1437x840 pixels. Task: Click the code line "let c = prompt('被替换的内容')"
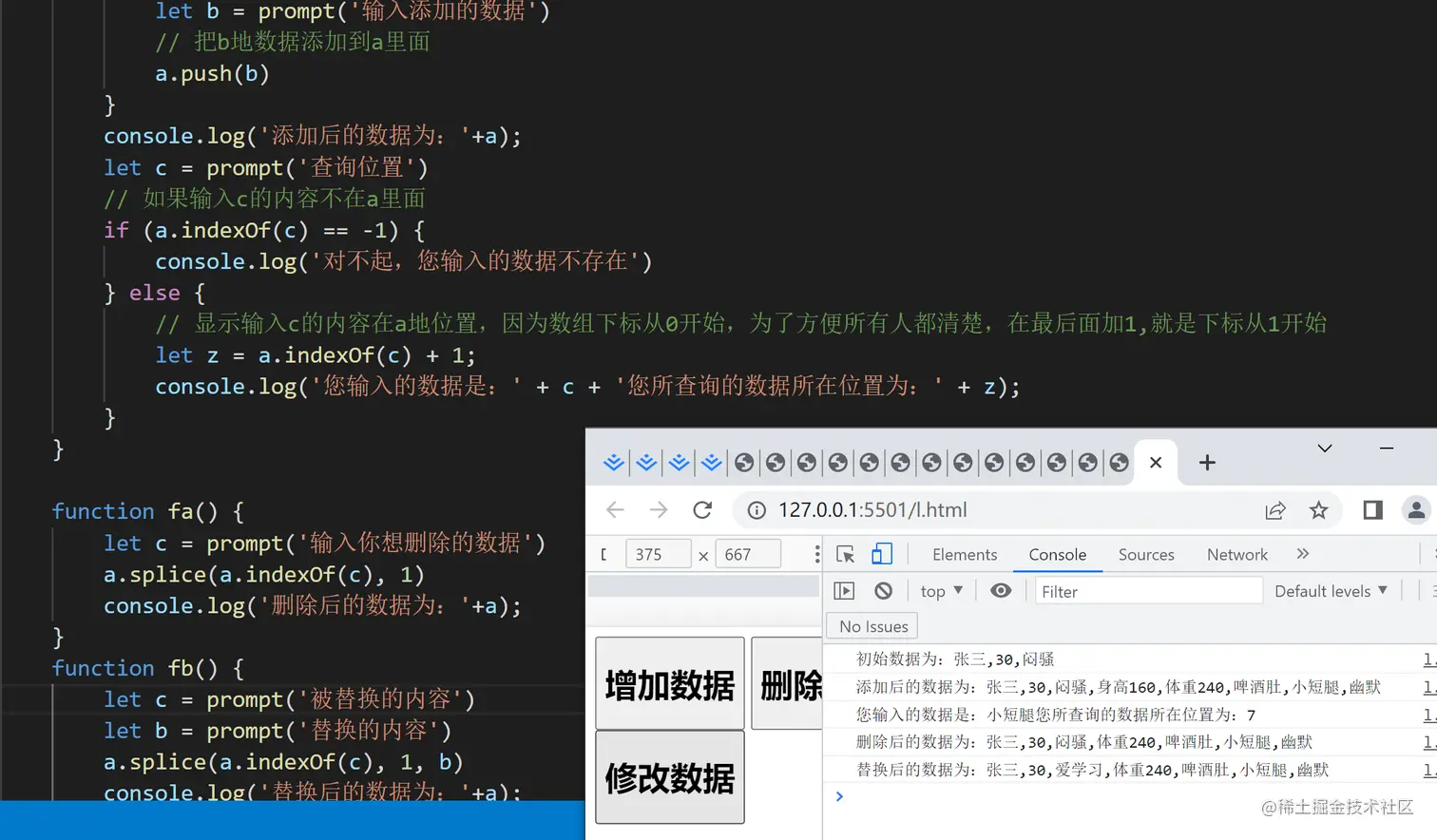point(289,699)
